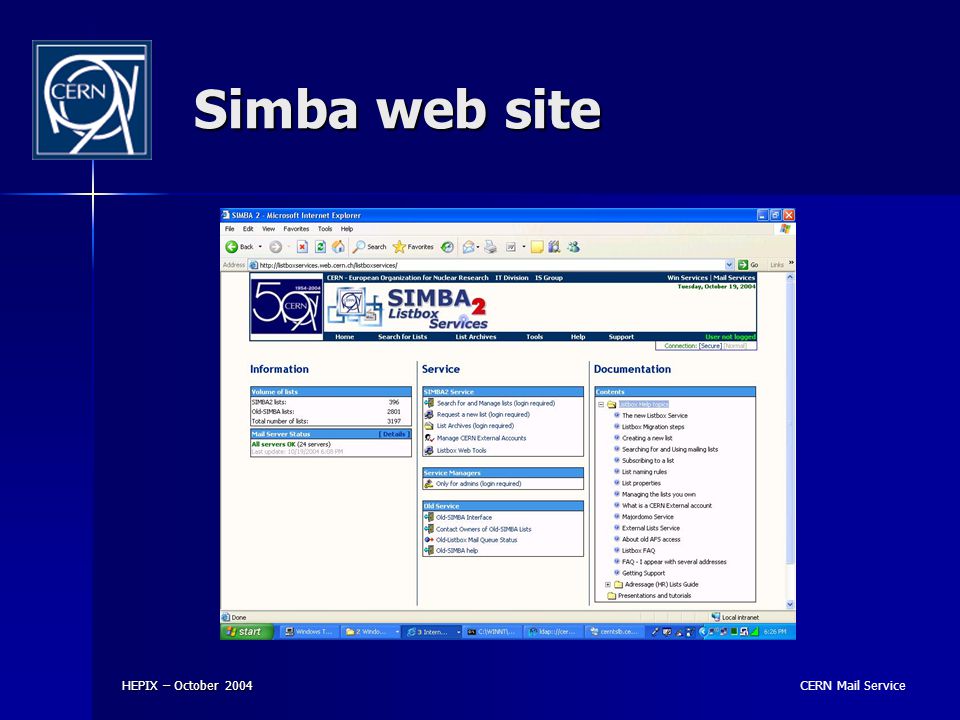Screen dimensions: 960x720
Task: Click the Go button beside address bar
Action: pyautogui.click(x=748, y=264)
